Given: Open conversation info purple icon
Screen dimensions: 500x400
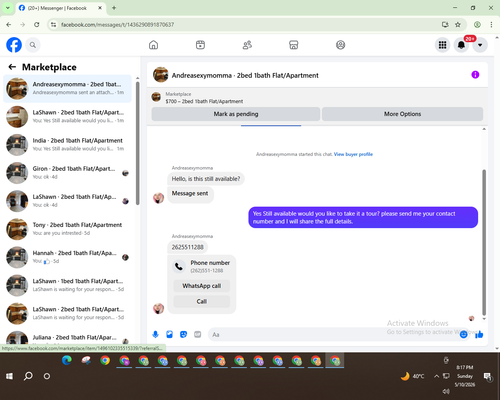Looking at the screenshot, I should coord(475,75).
